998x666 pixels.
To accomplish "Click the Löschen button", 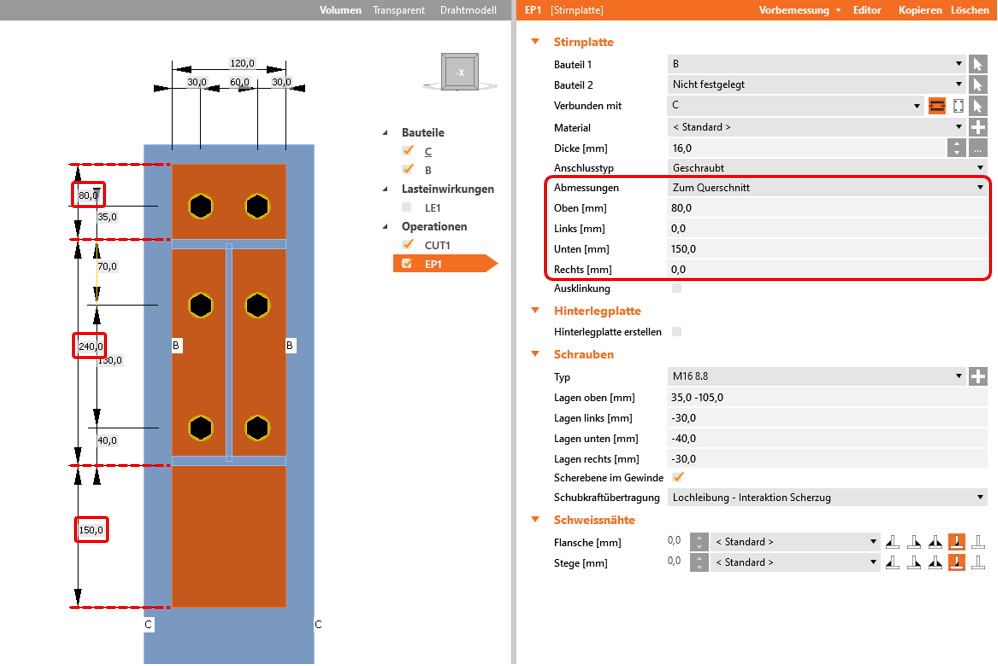I will tap(970, 10).
